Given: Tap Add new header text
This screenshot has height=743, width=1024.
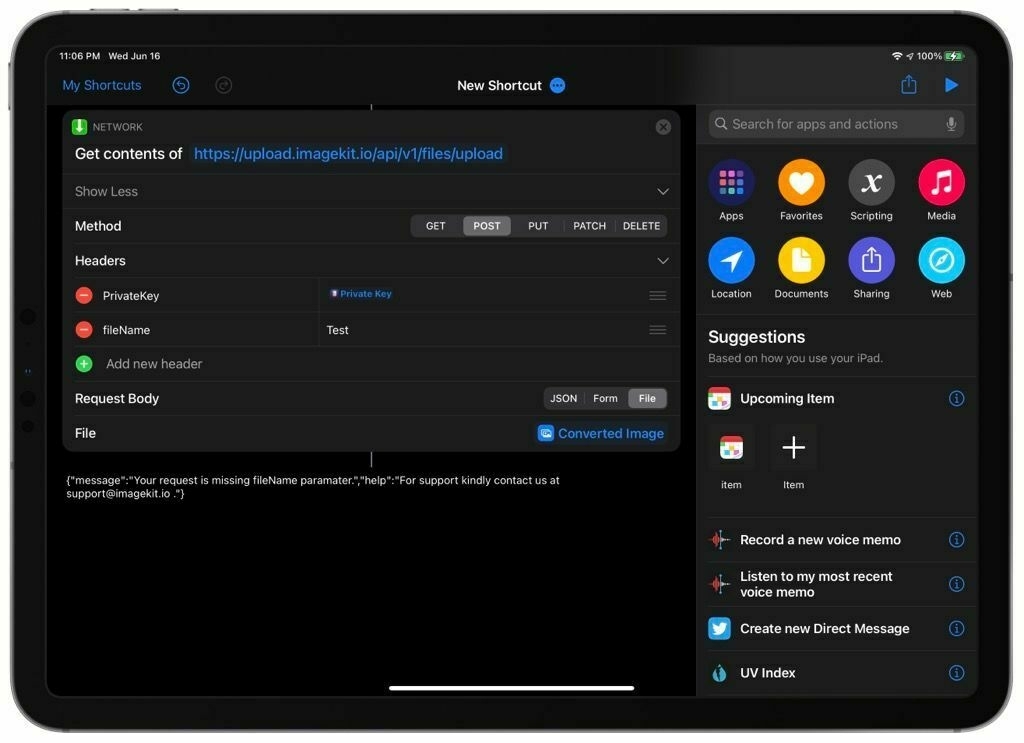Looking at the screenshot, I should point(154,364).
